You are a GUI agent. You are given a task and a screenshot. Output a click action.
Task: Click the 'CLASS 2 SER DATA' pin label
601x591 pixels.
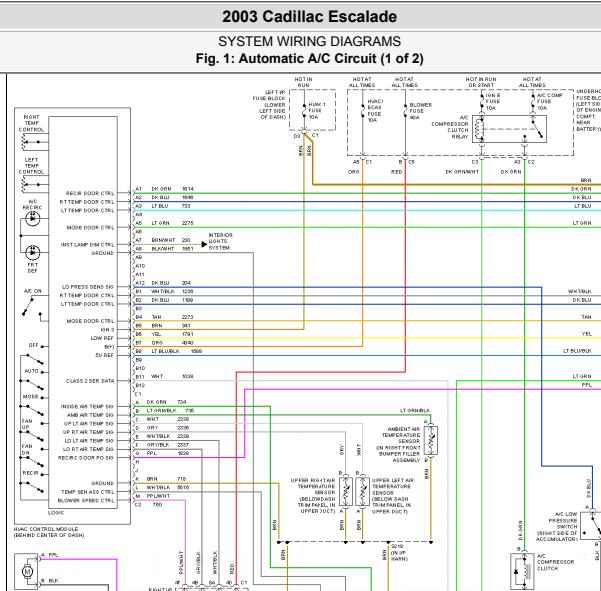(90, 381)
